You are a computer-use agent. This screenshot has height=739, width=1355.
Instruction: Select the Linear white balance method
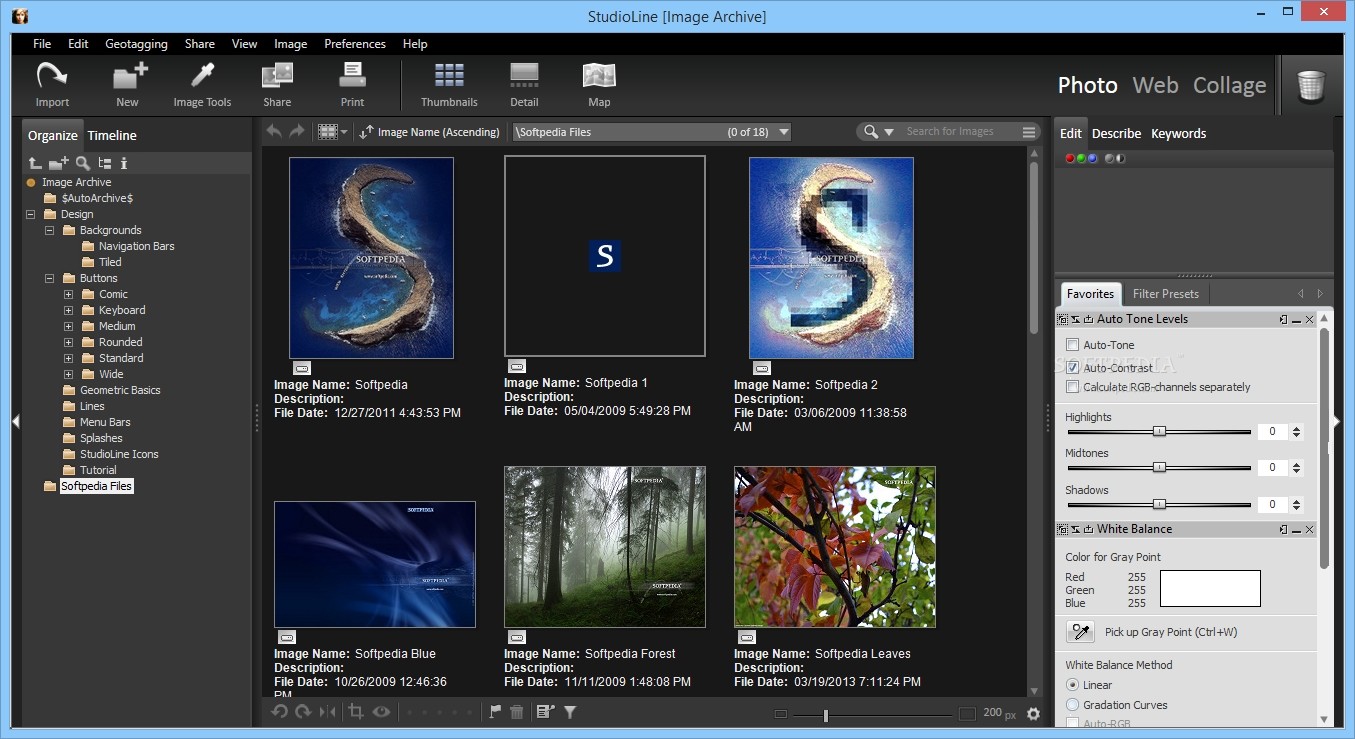pos(1073,685)
